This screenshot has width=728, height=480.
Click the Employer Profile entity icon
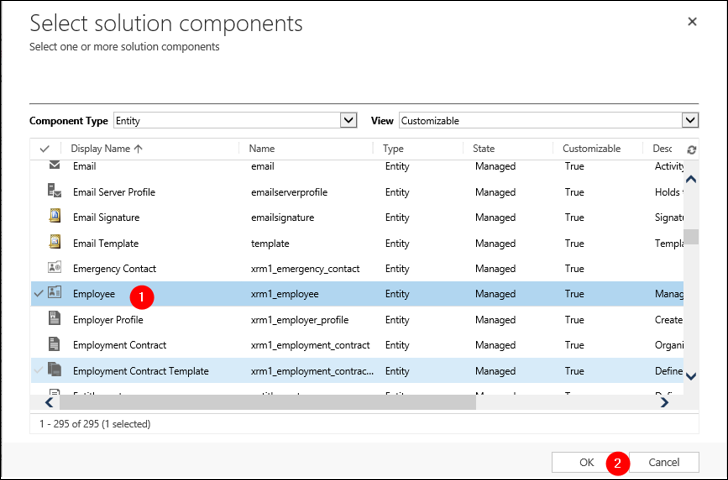pos(55,320)
